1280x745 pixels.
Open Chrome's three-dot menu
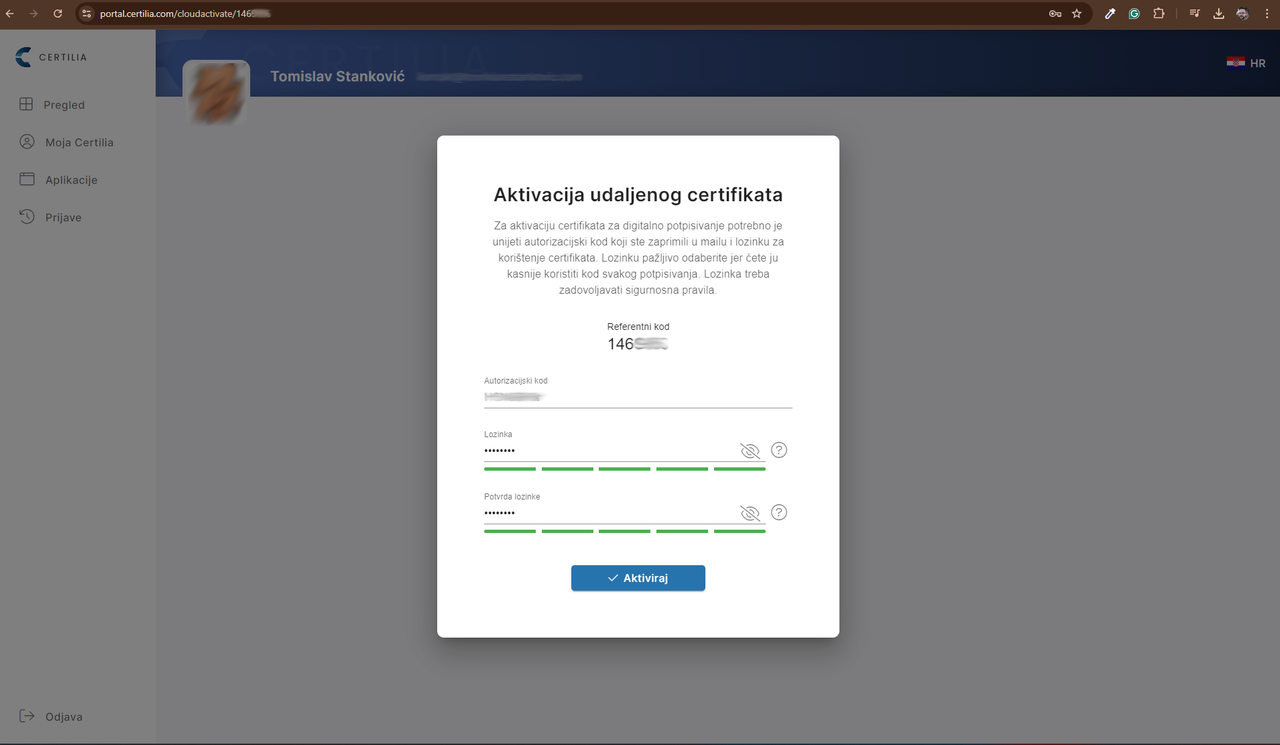click(1266, 13)
